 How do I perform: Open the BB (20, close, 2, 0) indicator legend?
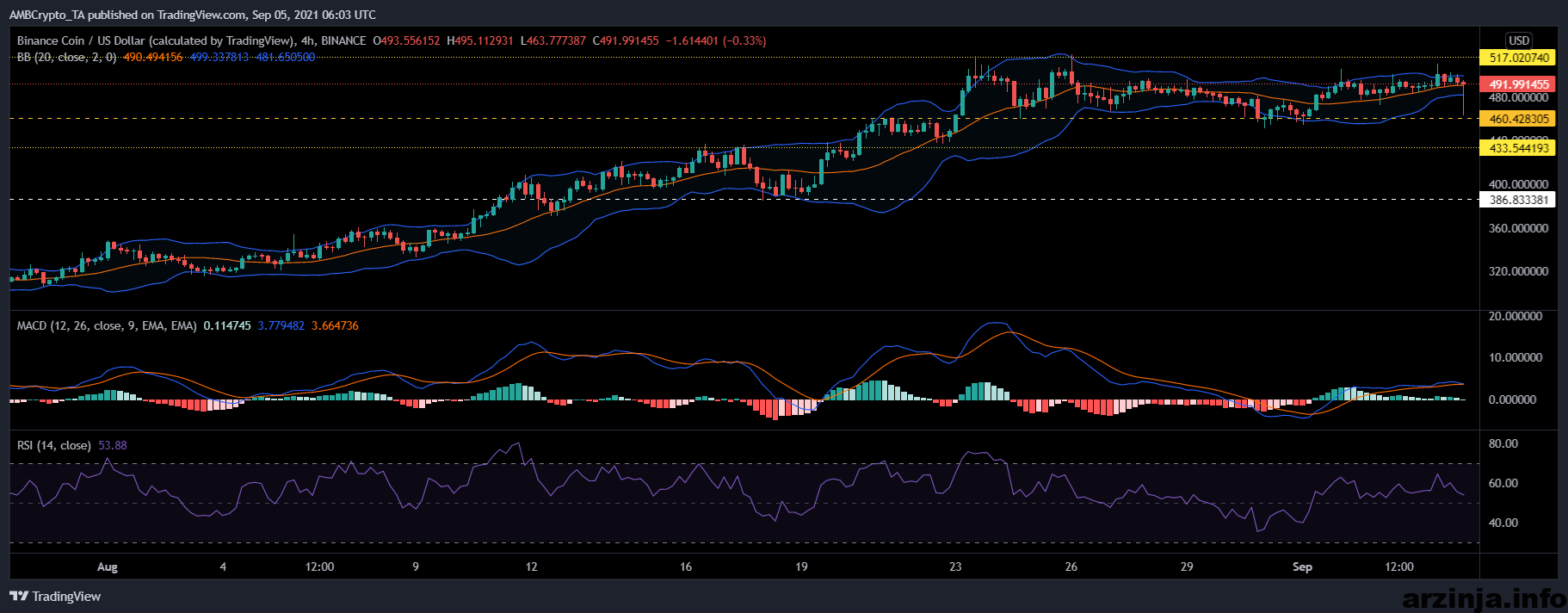66,57
